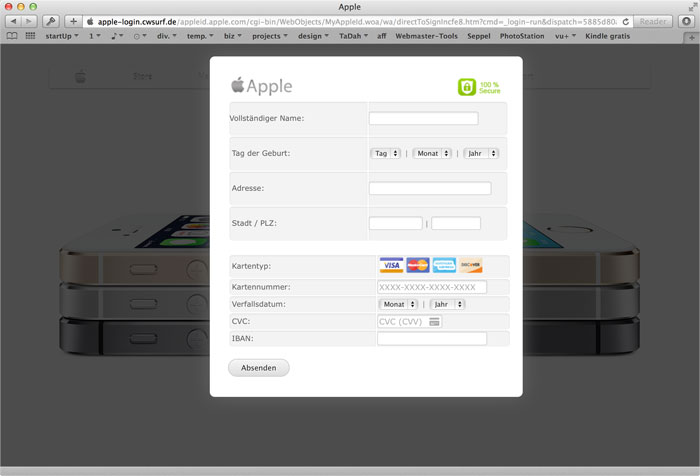Submit the form with Absenden

(x=258, y=367)
